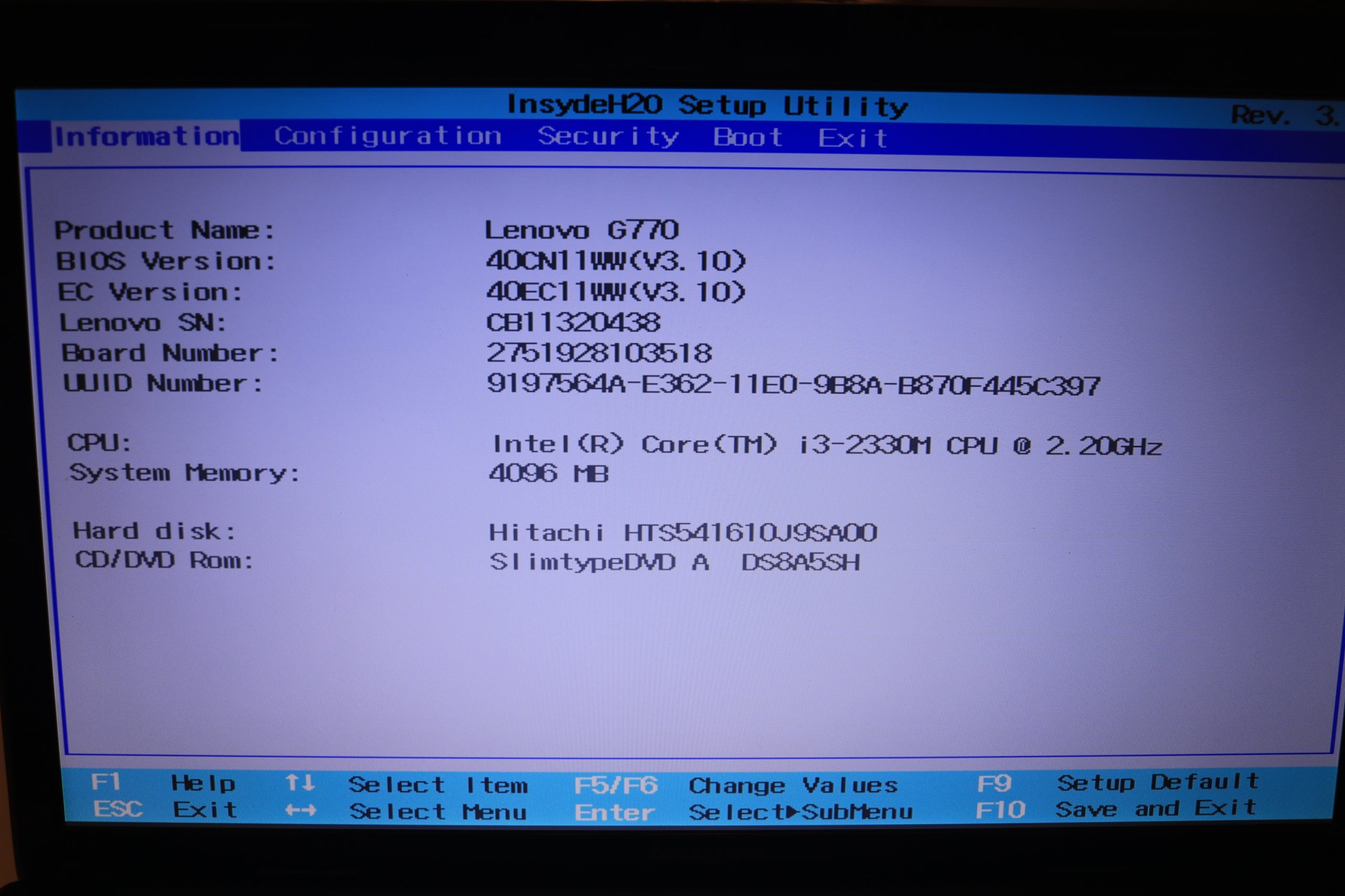Click the F10 Save and Exit hint
Viewport: 1345px width, 896px height.
tap(1116, 809)
